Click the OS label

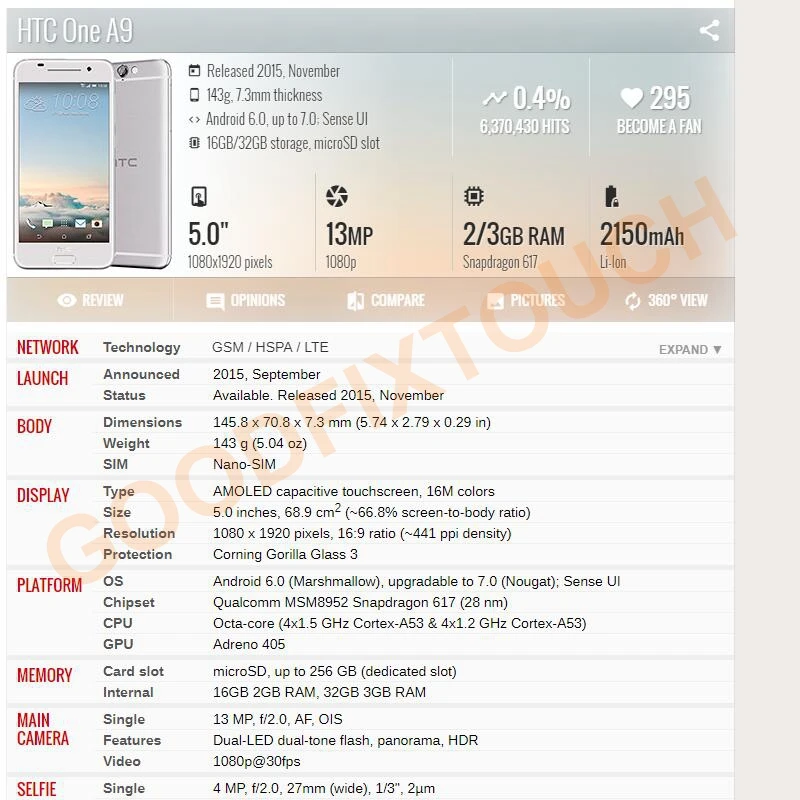pyautogui.click(x=113, y=581)
